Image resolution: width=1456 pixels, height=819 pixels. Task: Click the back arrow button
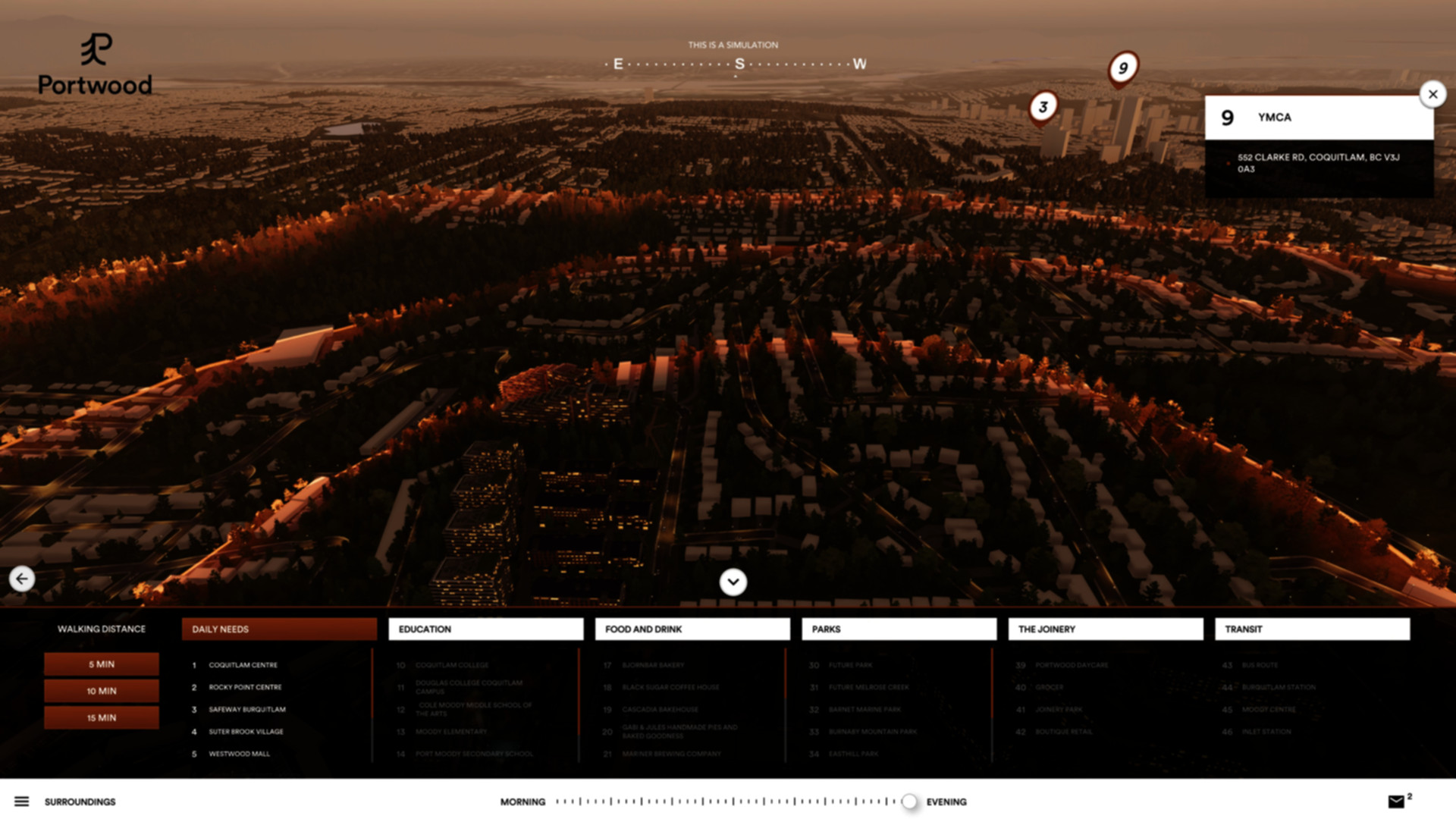point(22,579)
